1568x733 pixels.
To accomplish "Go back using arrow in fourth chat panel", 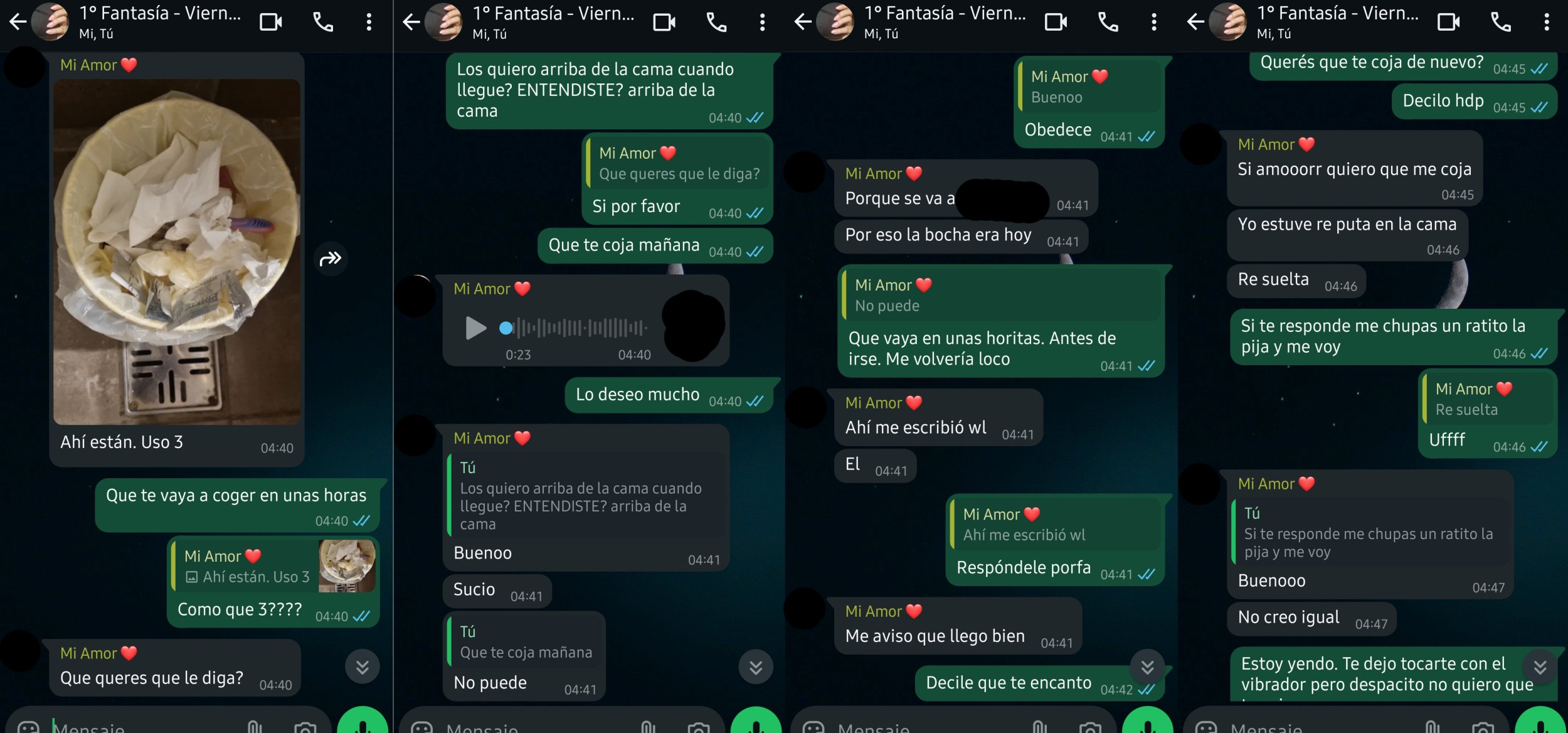I will pyautogui.click(x=1196, y=23).
